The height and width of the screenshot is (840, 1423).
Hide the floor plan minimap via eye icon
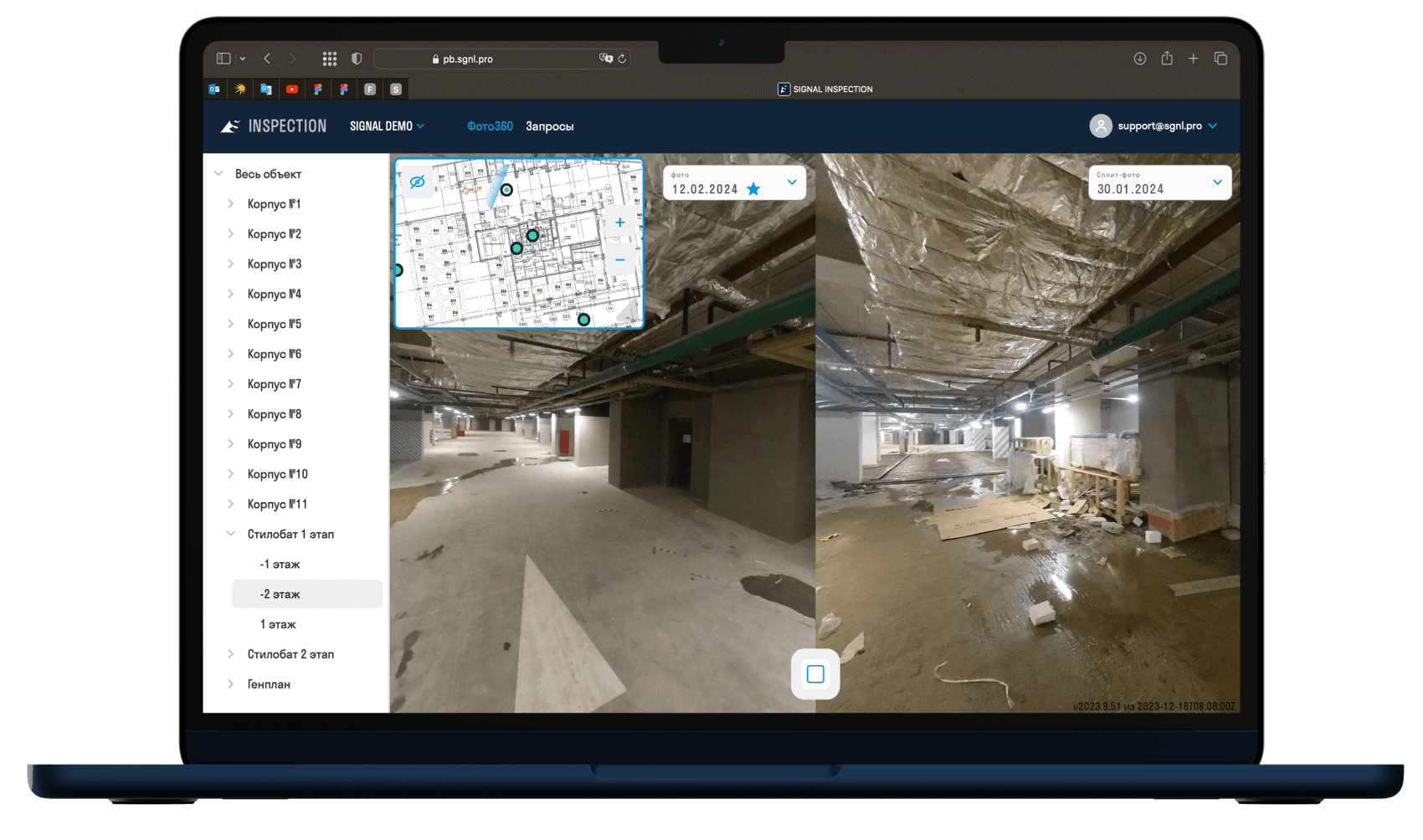(x=417, y=182)
